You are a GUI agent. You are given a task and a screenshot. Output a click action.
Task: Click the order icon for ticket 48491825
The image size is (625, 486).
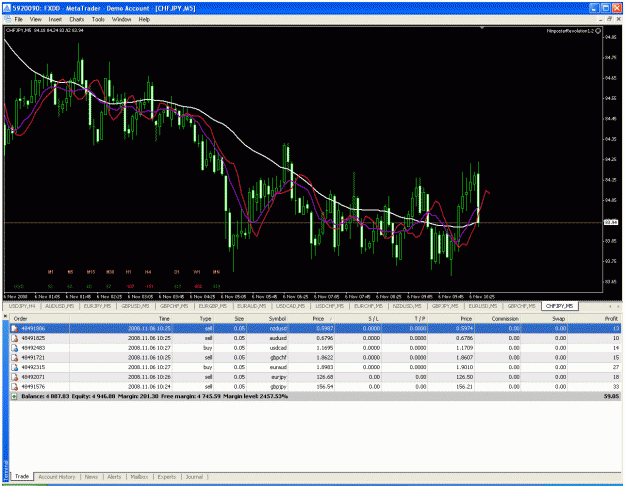coord(14,338)
